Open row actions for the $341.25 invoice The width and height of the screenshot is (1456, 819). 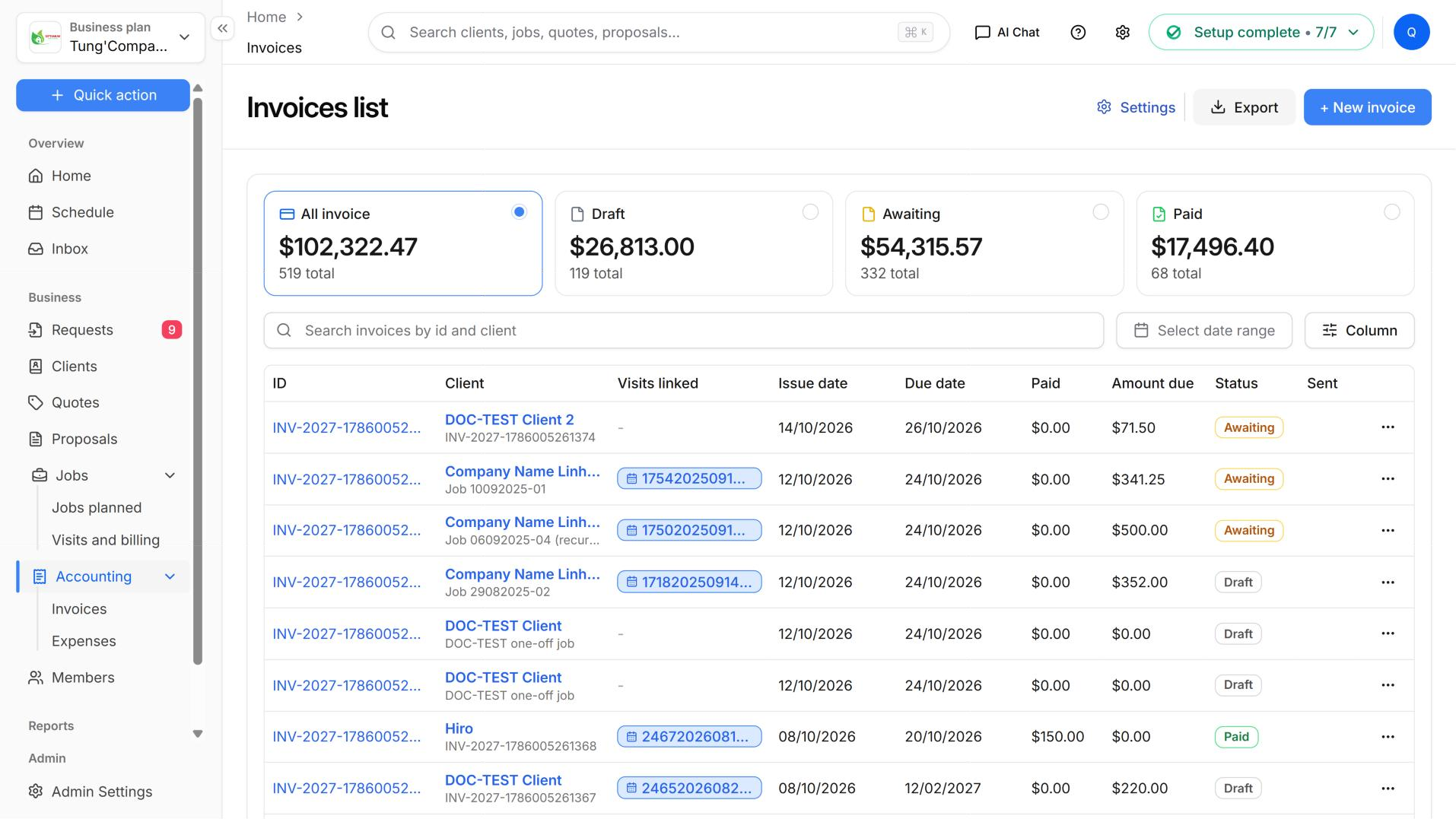click(1388, 479)
